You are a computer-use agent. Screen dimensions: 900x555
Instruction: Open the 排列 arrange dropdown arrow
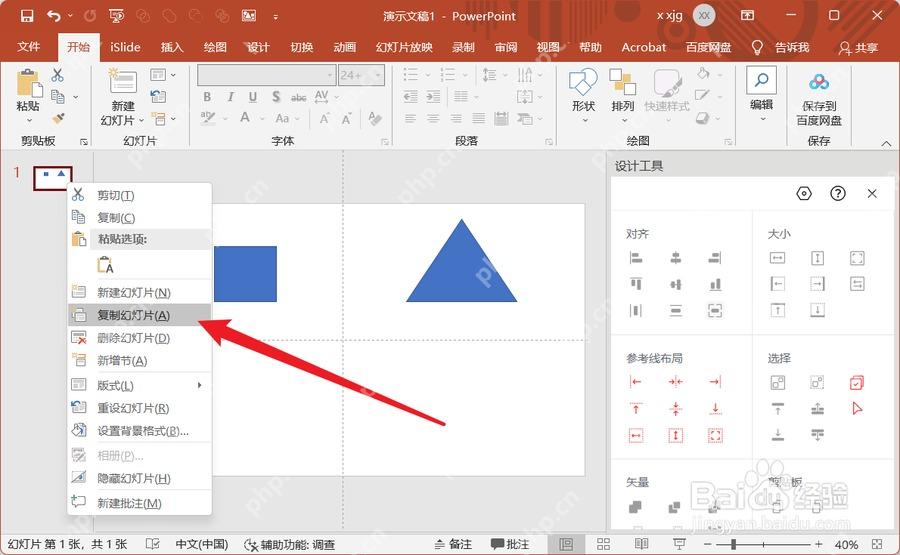624,121
